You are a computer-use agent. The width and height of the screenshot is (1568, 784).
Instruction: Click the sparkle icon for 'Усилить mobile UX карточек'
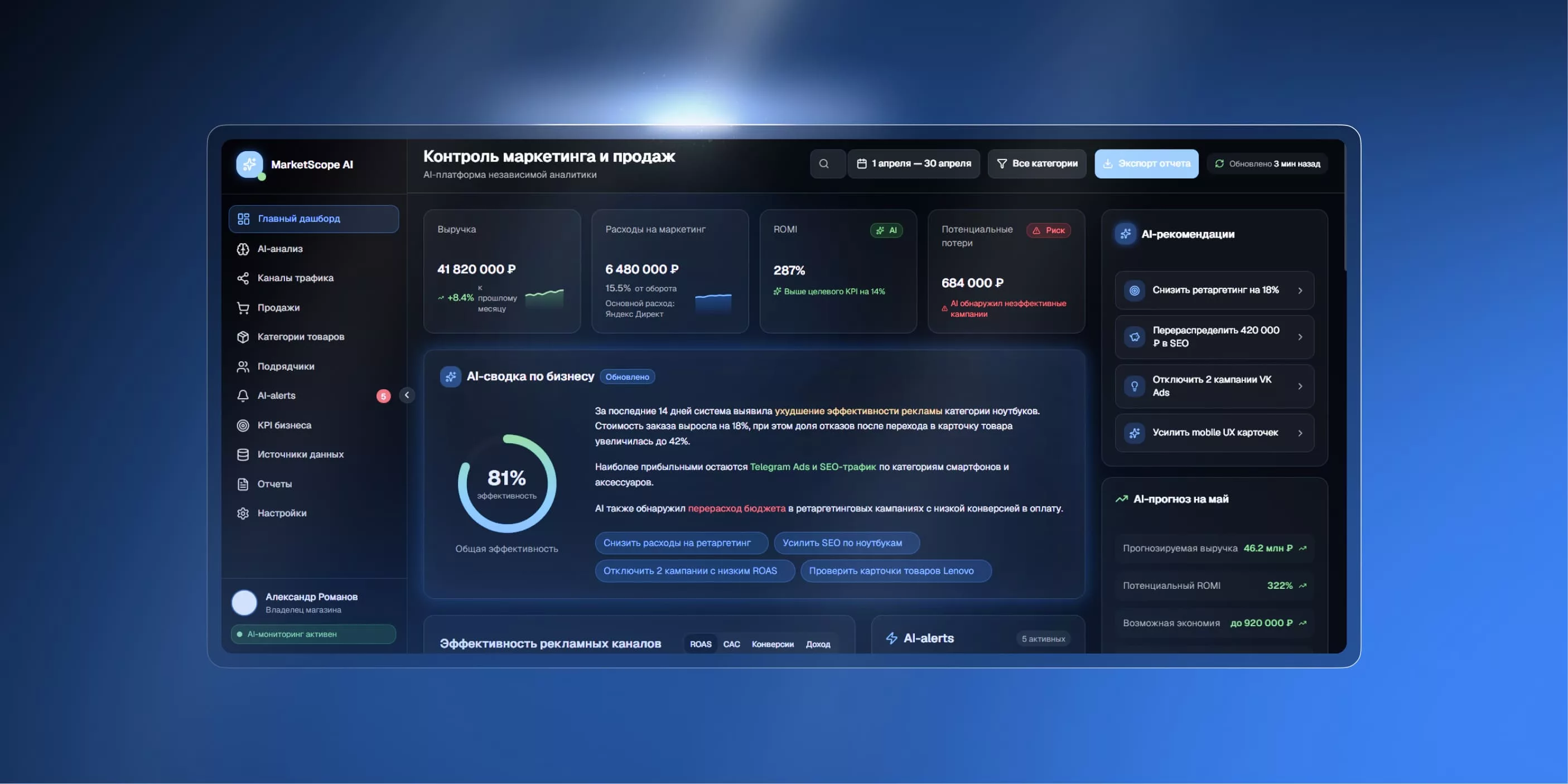1135,433
